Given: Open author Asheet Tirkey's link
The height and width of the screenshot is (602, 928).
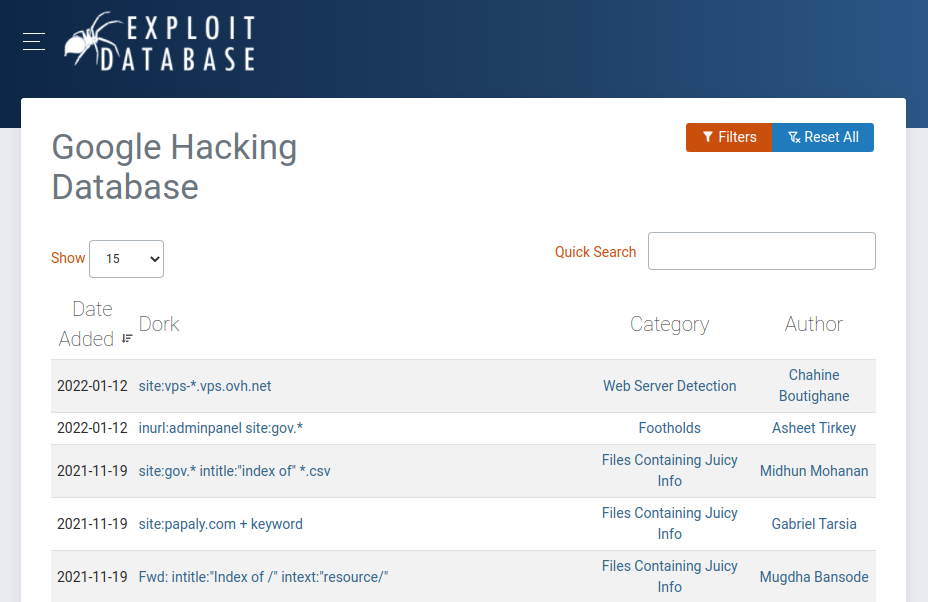Looking at the screenshot, I should click(813, 428).
